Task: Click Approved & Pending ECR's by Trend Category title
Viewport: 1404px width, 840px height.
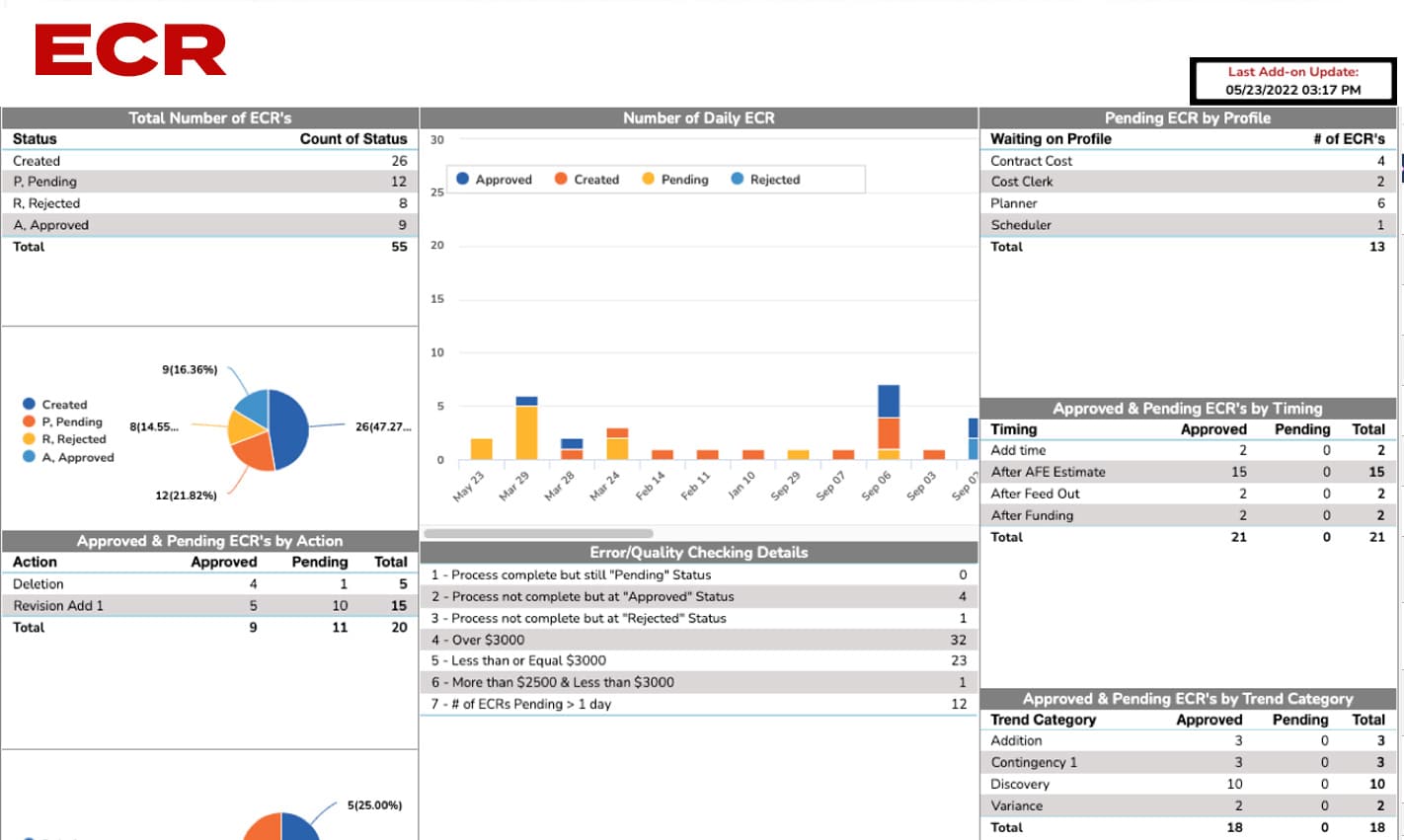Action: click(1188, 698)
